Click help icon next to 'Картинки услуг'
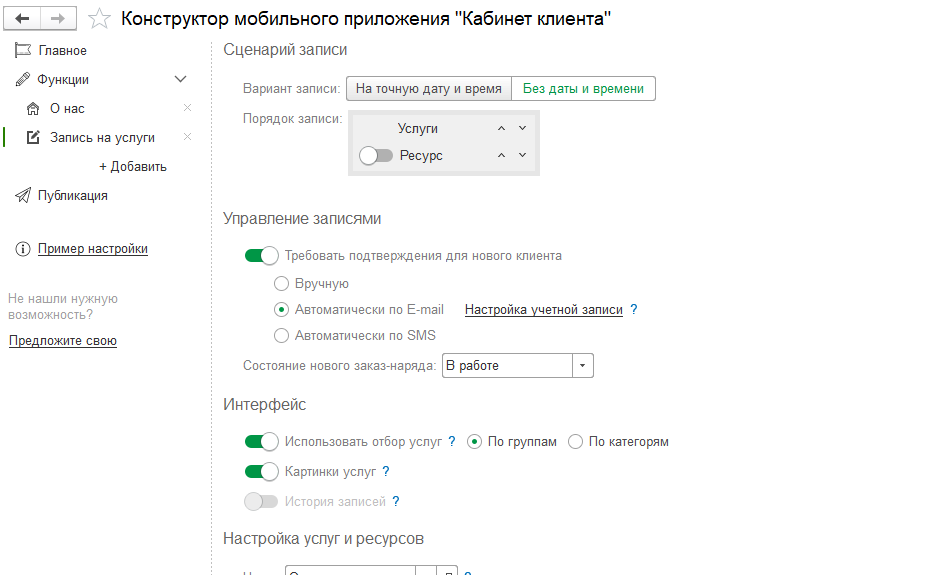The width and height of the screenshot is (941, 575). click(386, 472)
